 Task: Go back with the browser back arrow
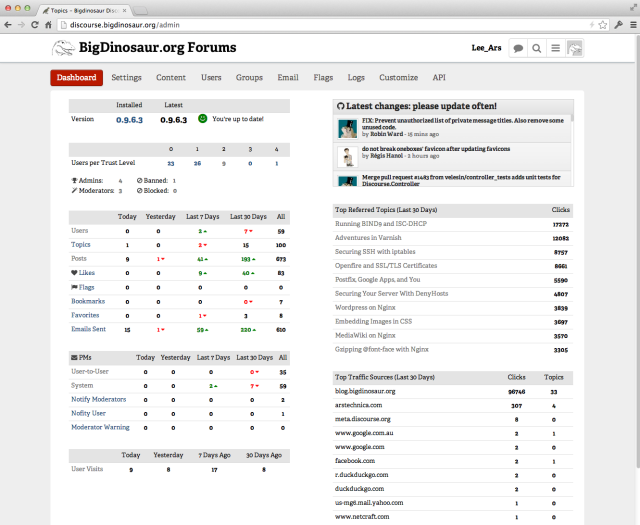pyautogui.click(x=8, y=25)
